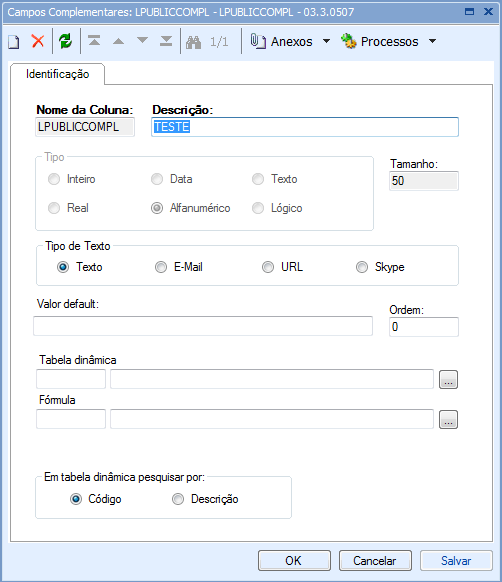Click the binoculars search icon

click(x=193, y=42)
